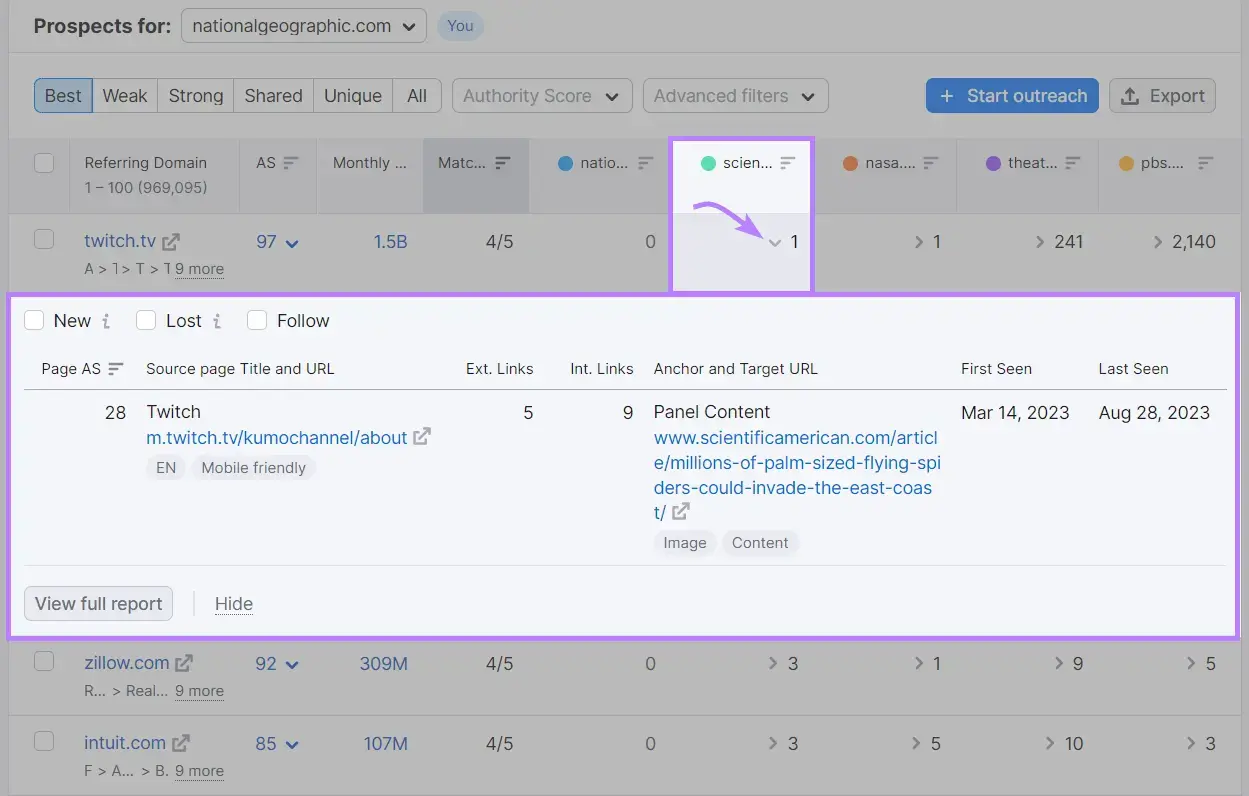1249x796 pixels.
Task: Enable the New backlinks filter checkbox
Action: tap(34, 320)
